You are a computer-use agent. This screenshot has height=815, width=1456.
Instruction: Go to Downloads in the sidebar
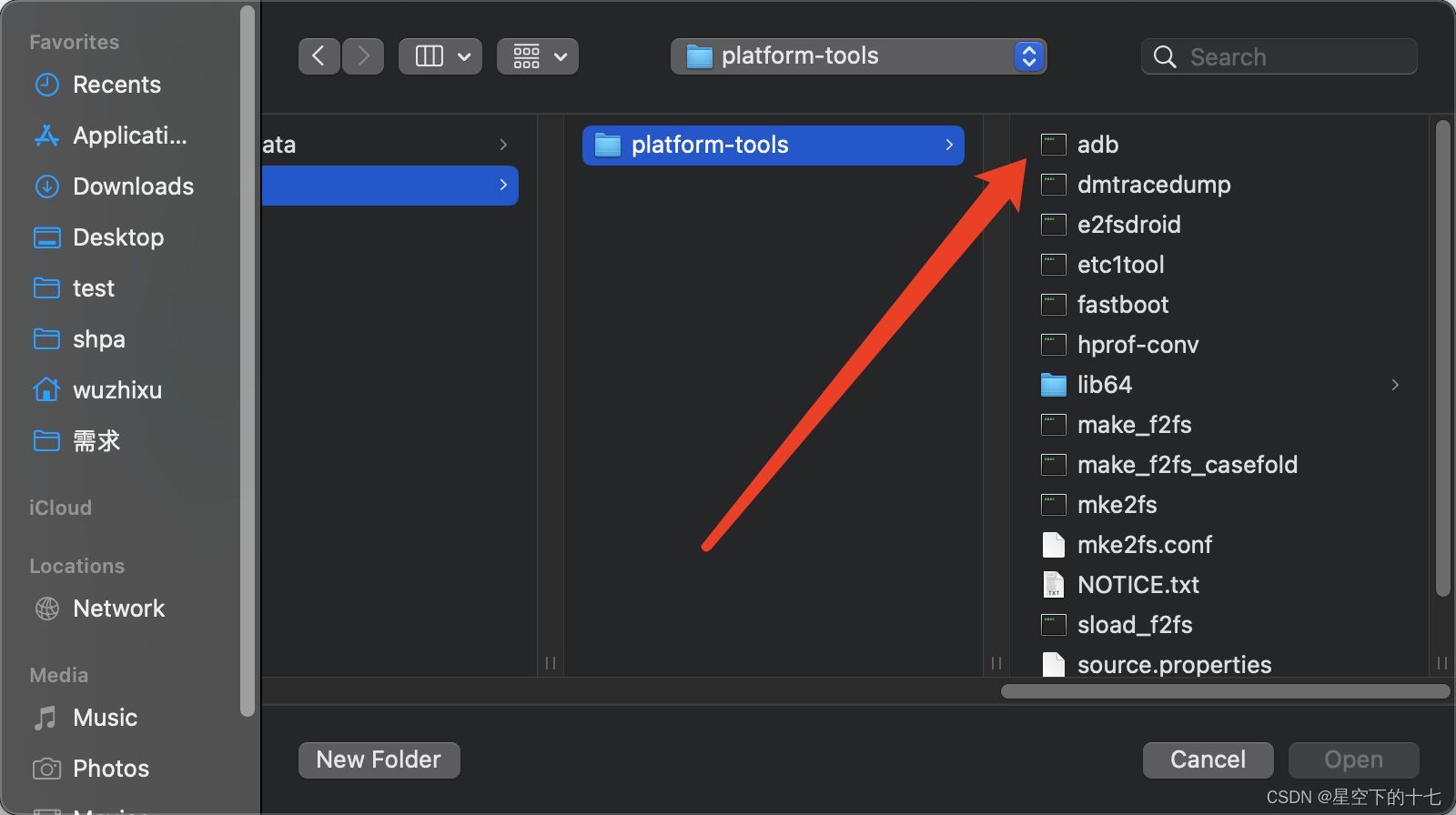[133, 186]
